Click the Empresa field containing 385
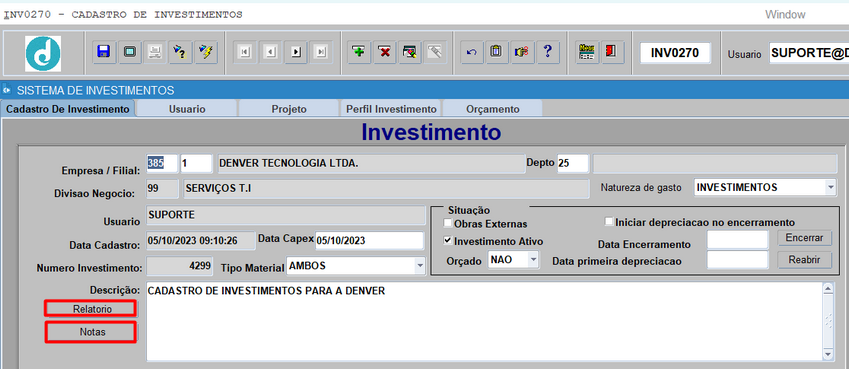The width and height of the screenshot is (849, 369). pos(162,163)
